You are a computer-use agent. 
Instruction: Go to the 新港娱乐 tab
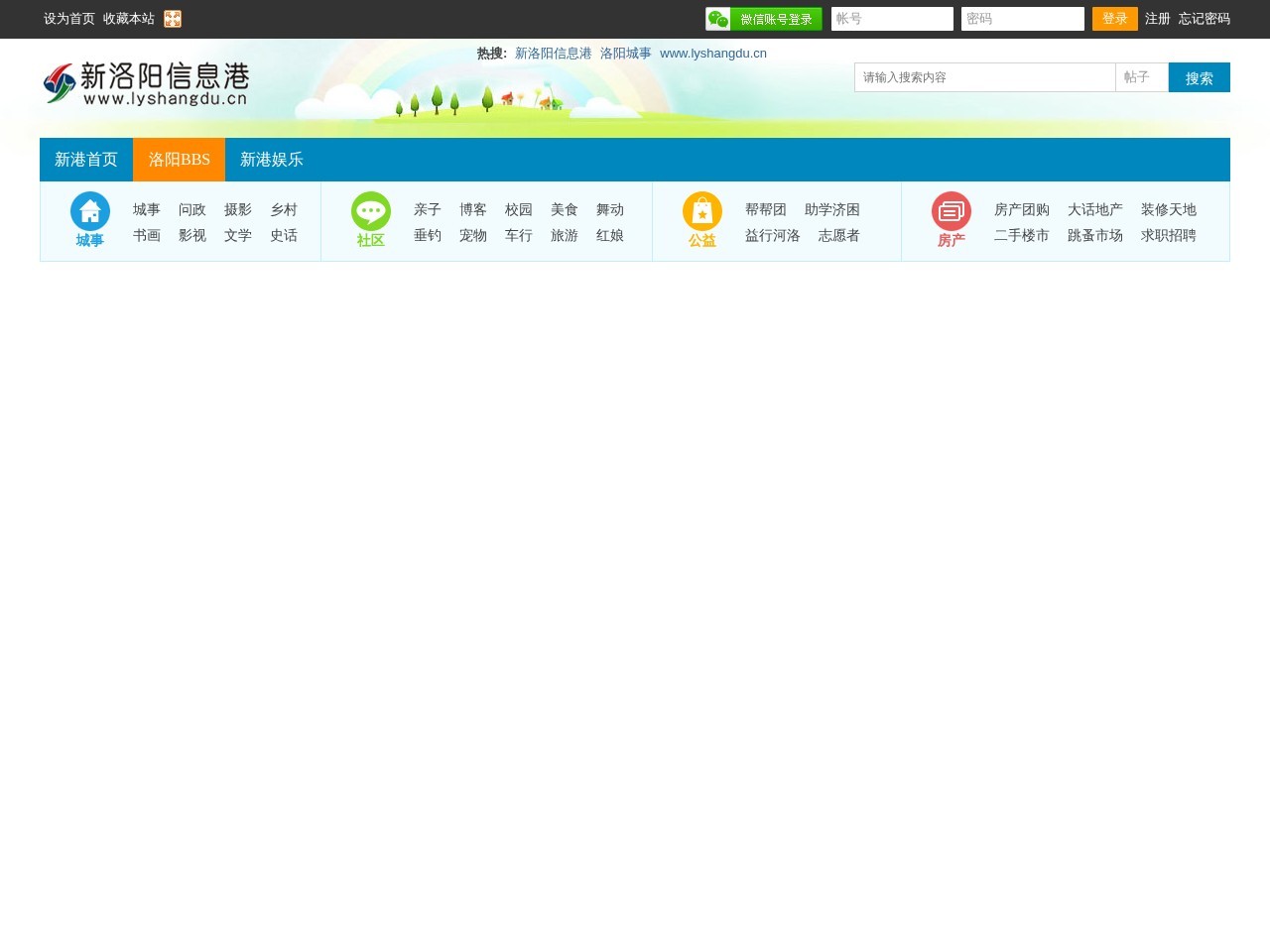click(271, 159)
